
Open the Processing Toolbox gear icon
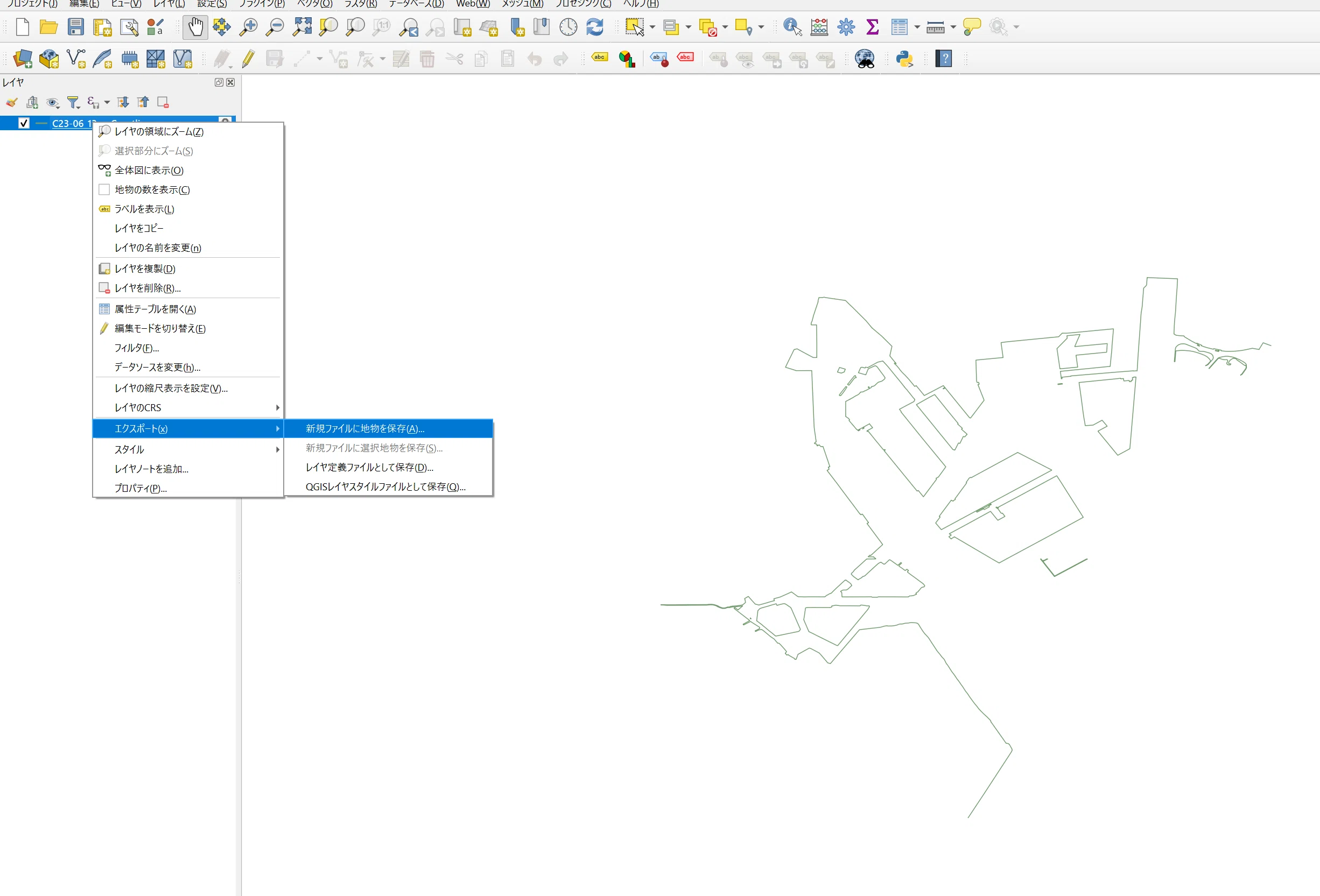846,27
